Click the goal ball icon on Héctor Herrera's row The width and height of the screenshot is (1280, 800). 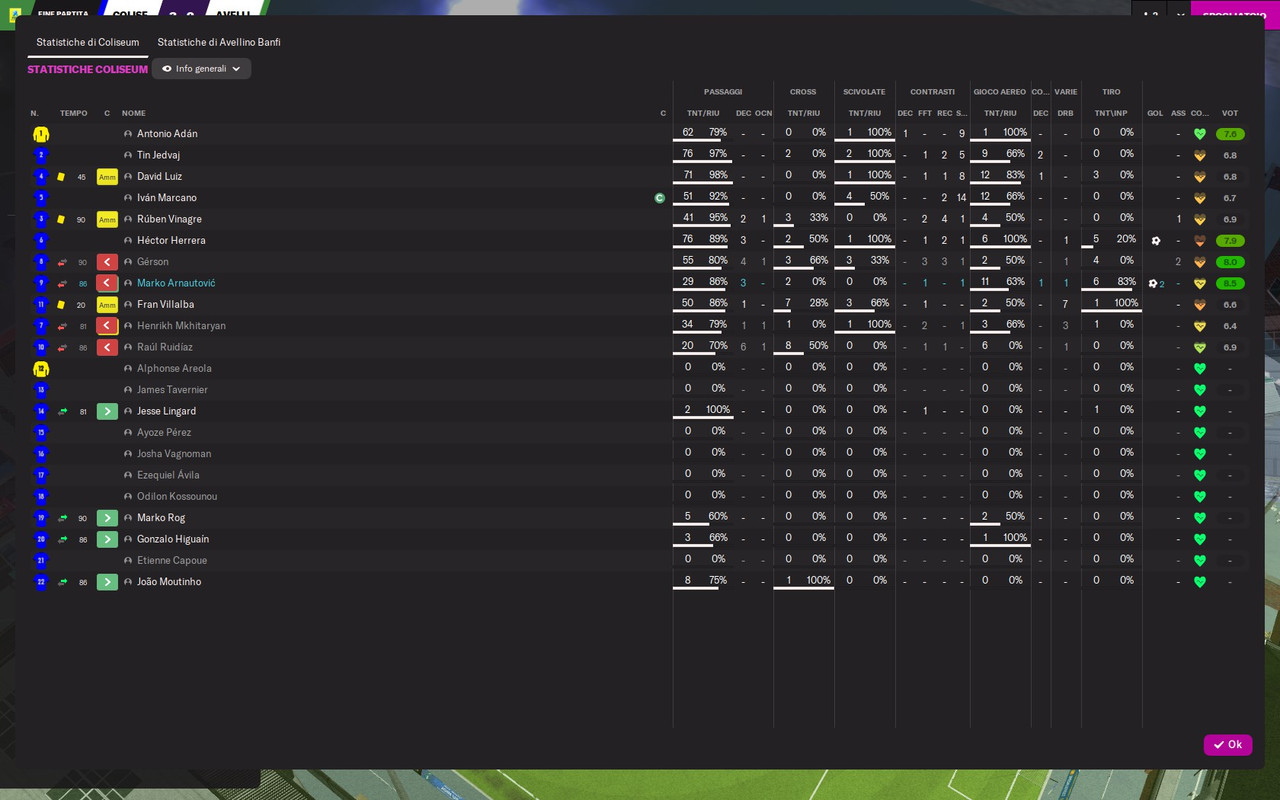pos(1156,241)
